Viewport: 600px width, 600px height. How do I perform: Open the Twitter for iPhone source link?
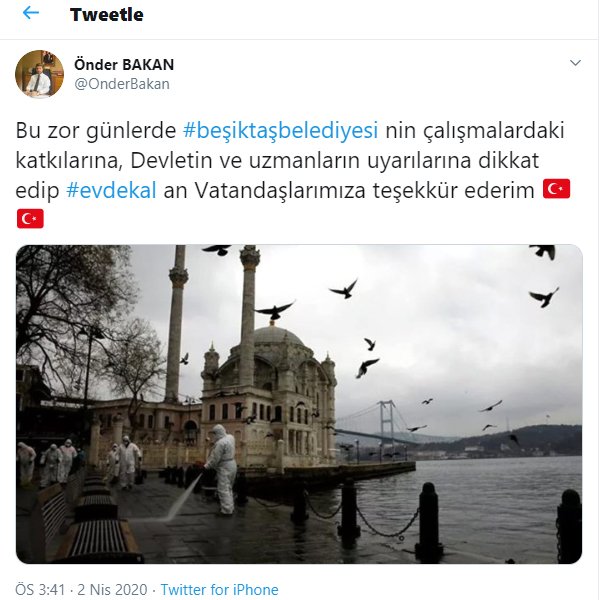pyautogui.click(x=219, y=590)
